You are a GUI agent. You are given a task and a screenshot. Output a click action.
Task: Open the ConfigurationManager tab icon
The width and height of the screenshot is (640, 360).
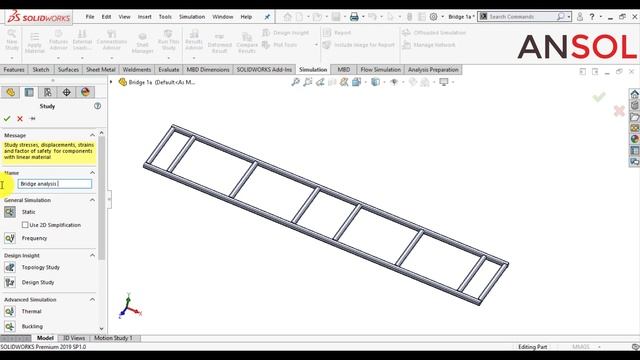tap(48, 92)
